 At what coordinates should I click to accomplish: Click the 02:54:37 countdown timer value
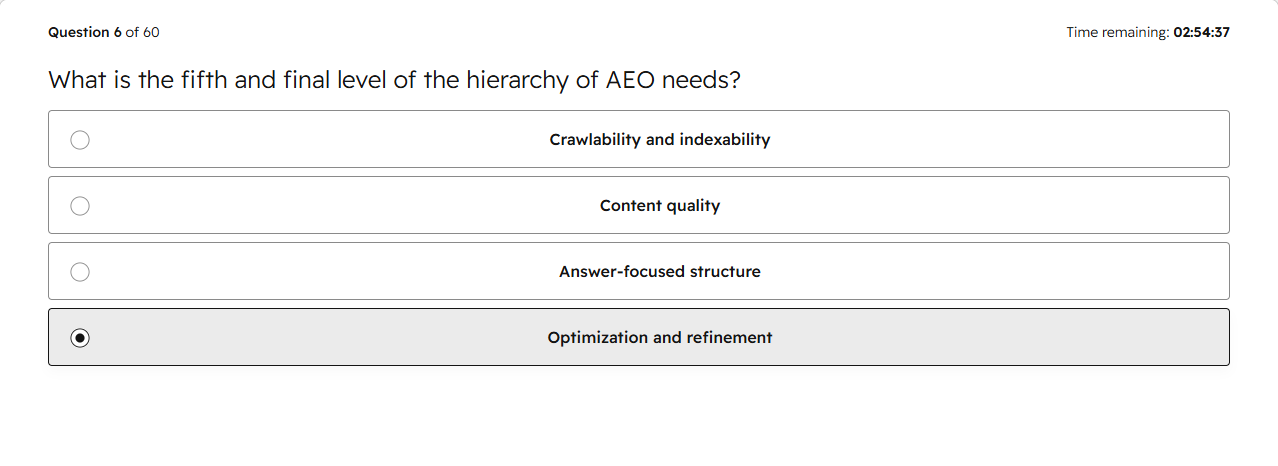[1202, 32]
